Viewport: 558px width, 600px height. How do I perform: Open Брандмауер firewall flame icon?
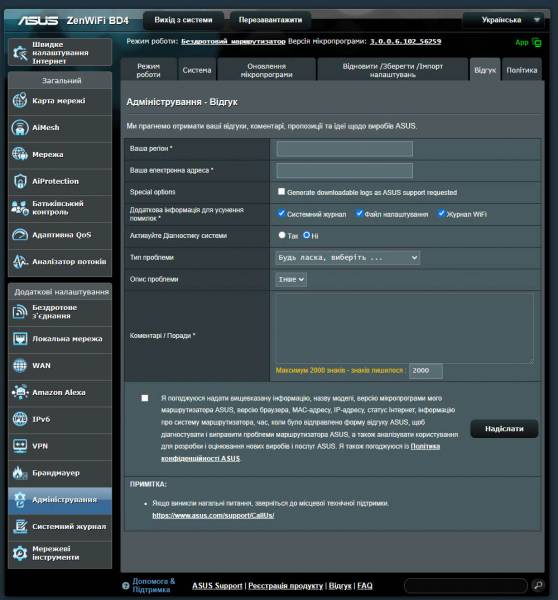coord(20,473)
